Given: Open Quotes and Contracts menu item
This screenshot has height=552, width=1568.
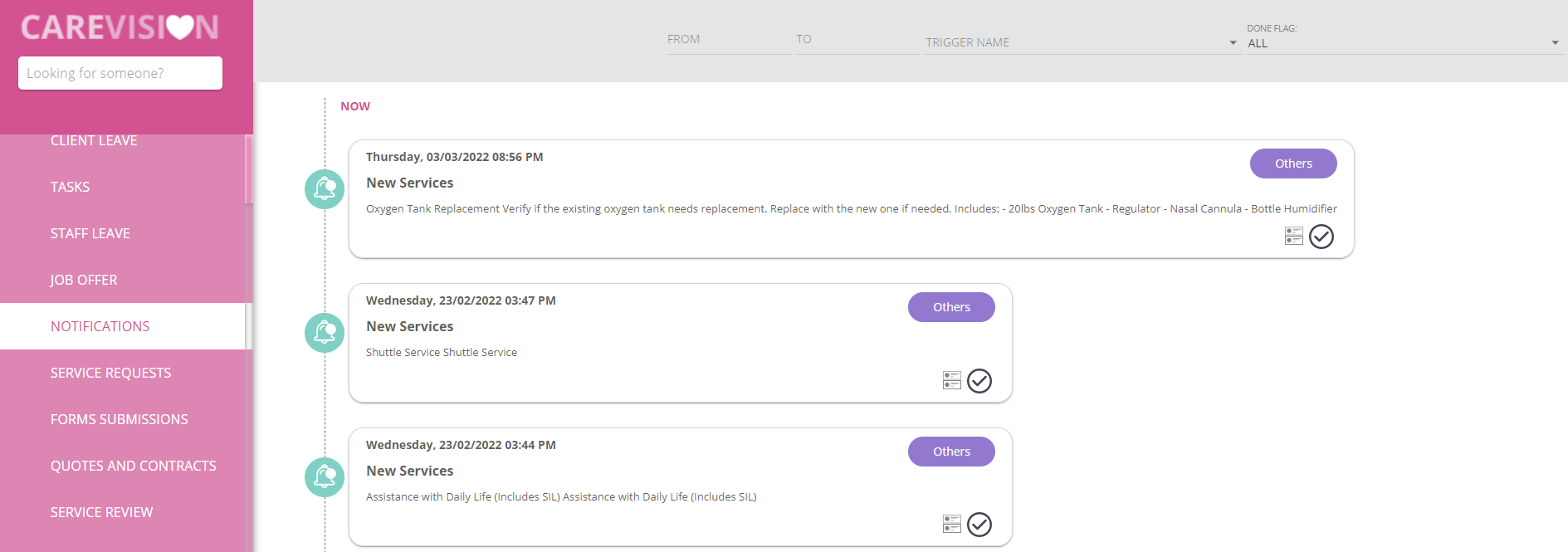Looking at the screenshot, I should [133, 466].
